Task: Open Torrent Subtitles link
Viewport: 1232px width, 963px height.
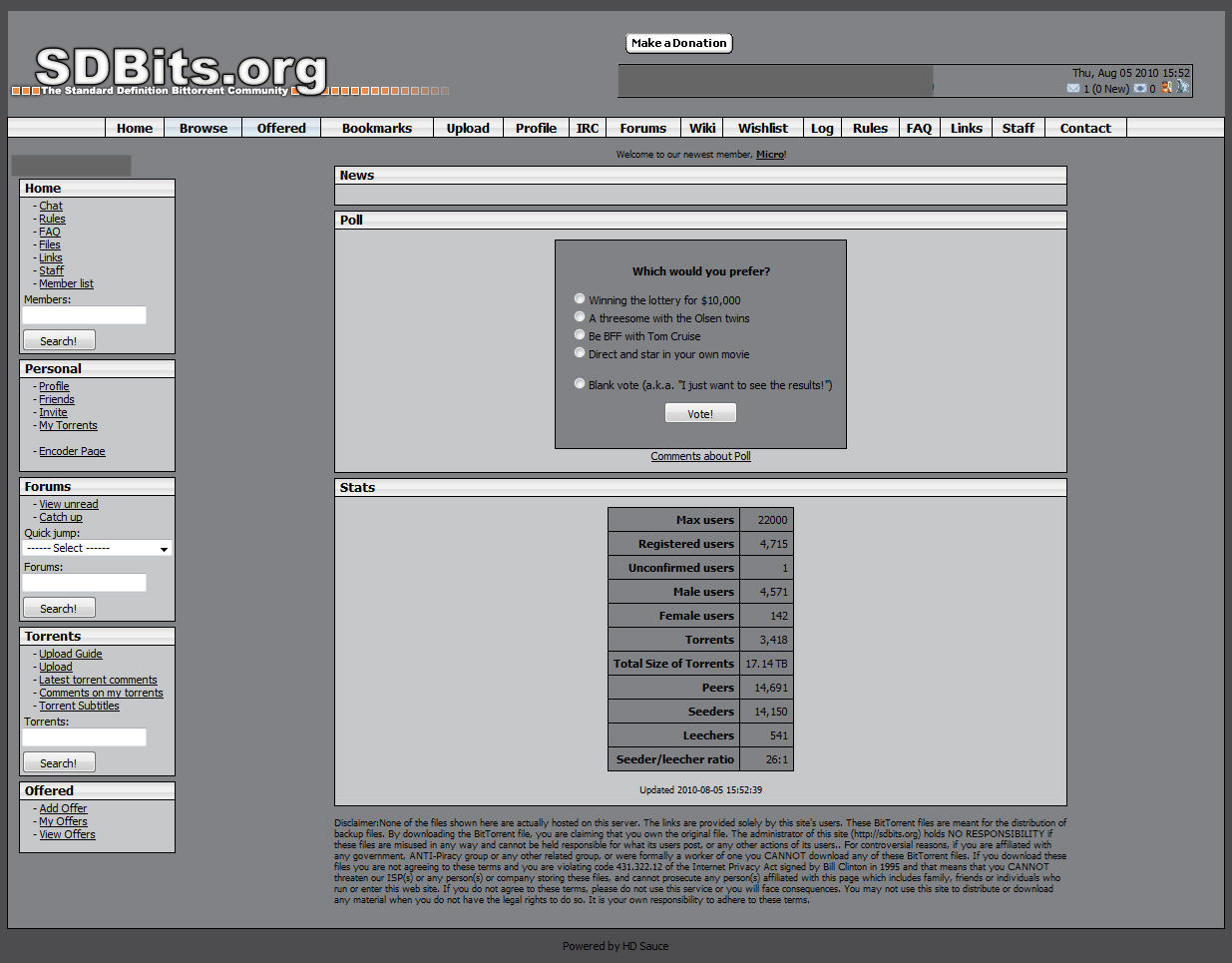Action: [x=79, y=706]
